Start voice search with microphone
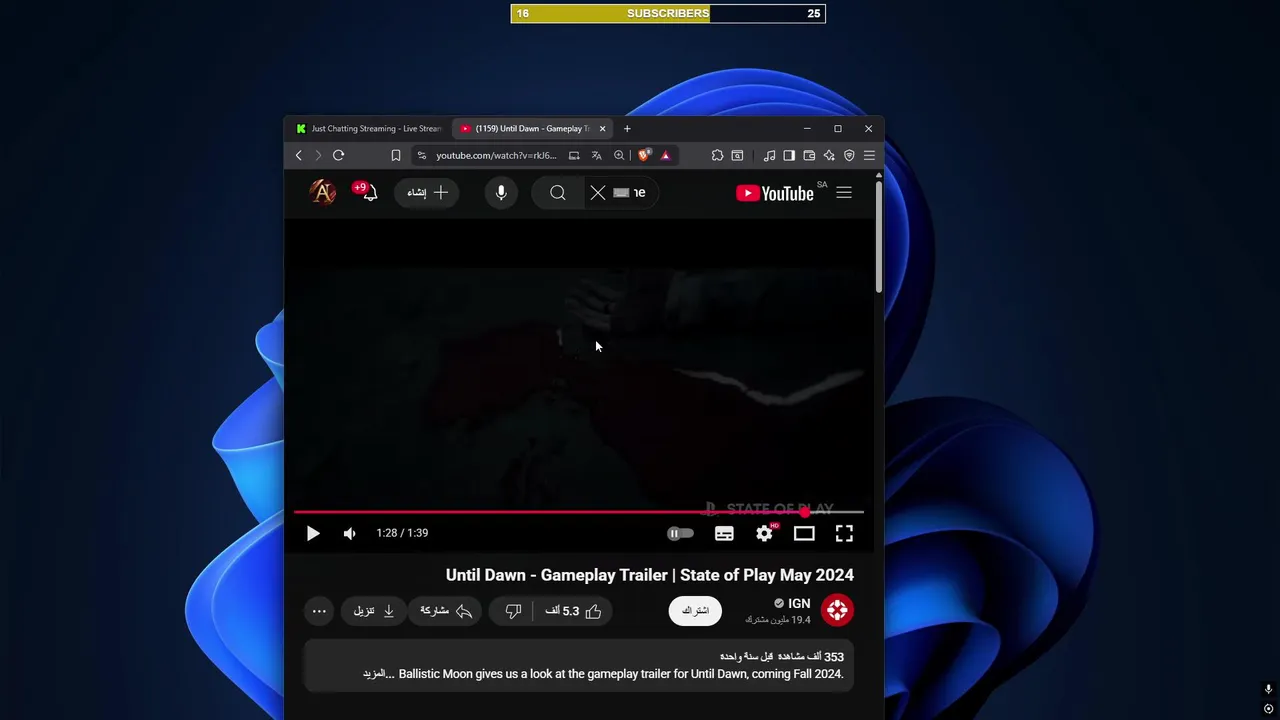Image resolution: width=1280 pixels, height=720 pixels. (x=501, y=193)
